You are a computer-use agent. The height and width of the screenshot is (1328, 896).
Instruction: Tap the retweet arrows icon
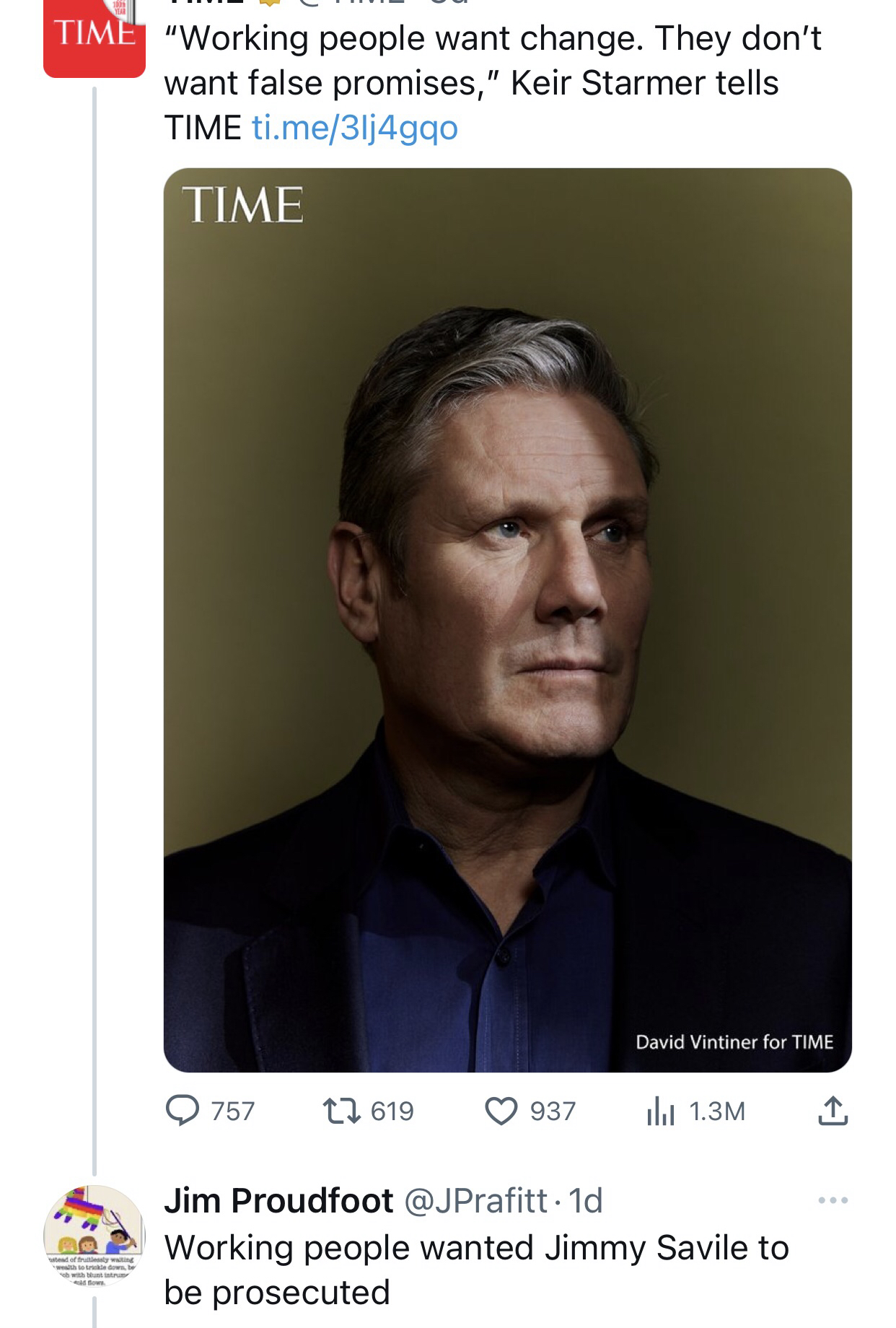pos(342,1111)
